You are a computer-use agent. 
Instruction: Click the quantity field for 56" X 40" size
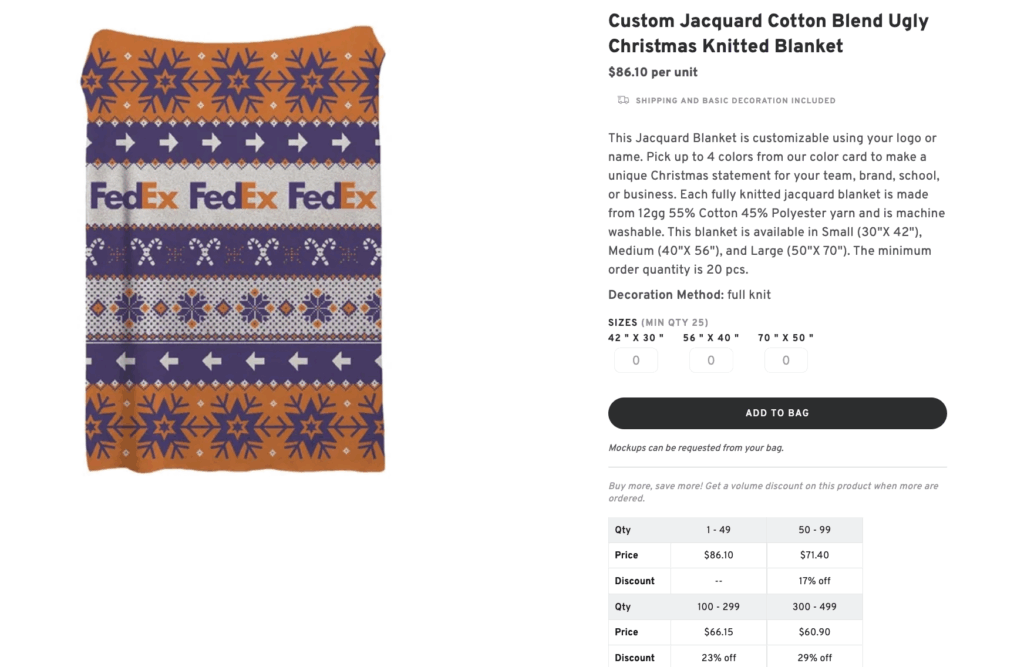coord(711,359)
